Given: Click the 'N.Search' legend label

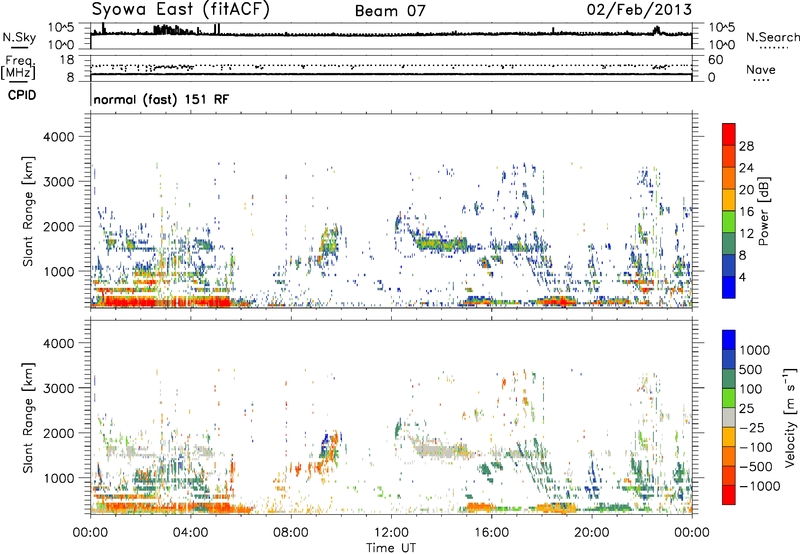Looking at the screenshot, I should [x=773, y=37].
